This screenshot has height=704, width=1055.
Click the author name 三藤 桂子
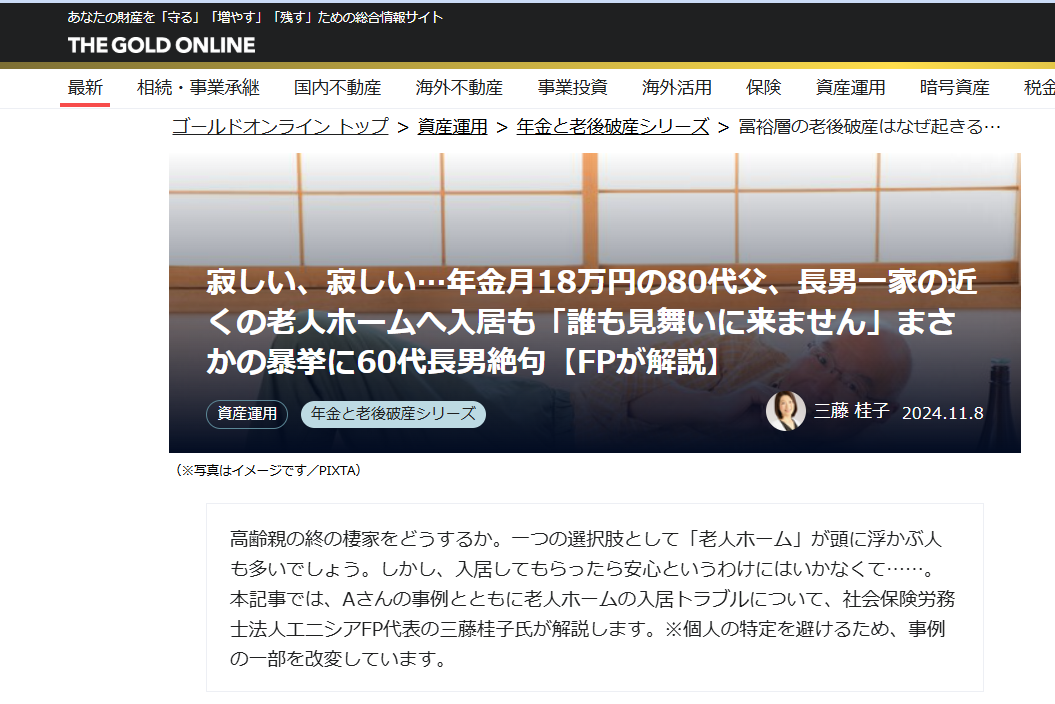[x=852, y=411]
